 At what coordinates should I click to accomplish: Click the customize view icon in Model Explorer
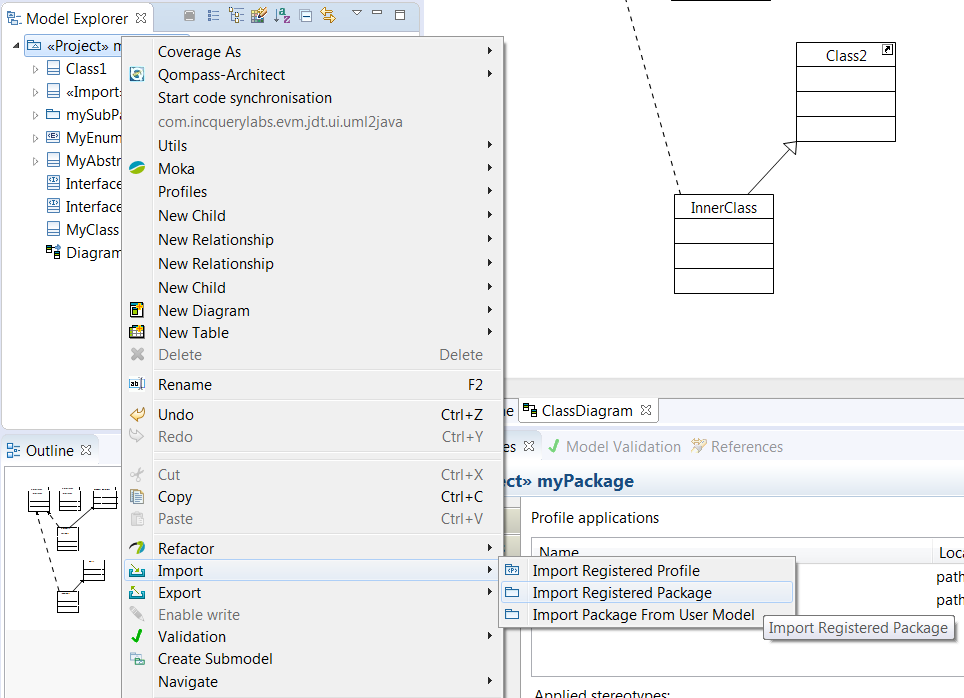point(259,15)
